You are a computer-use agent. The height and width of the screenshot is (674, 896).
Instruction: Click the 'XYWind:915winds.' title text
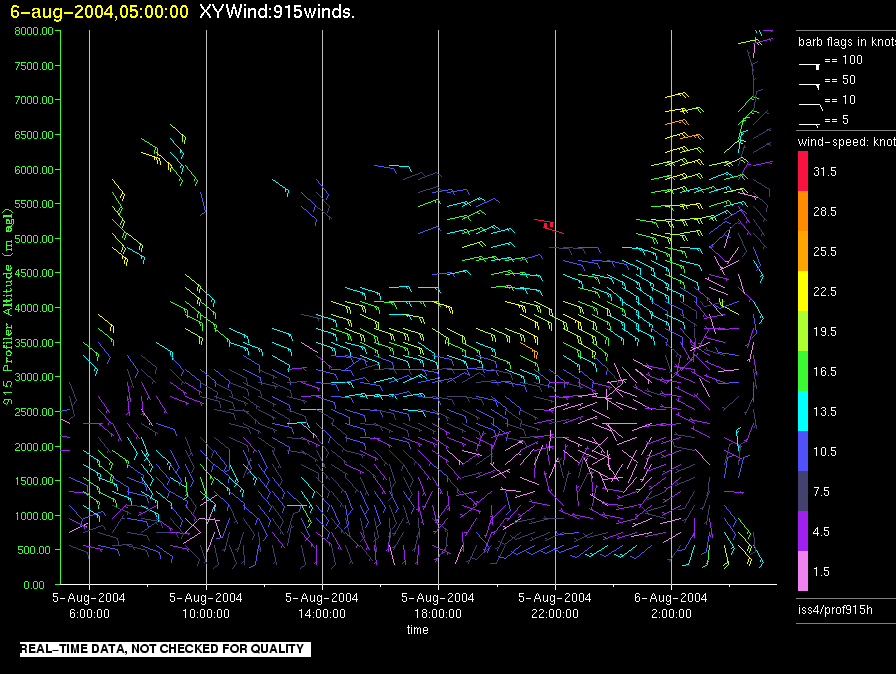(x=277, y=11)
